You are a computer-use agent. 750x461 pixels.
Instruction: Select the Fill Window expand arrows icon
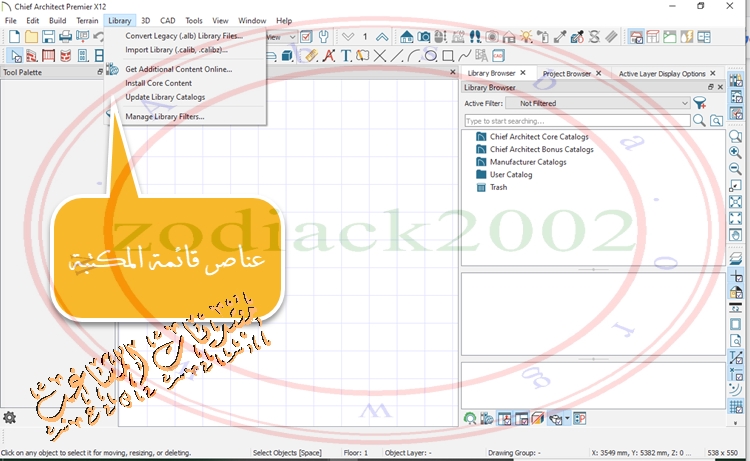[x=735, y=218]
